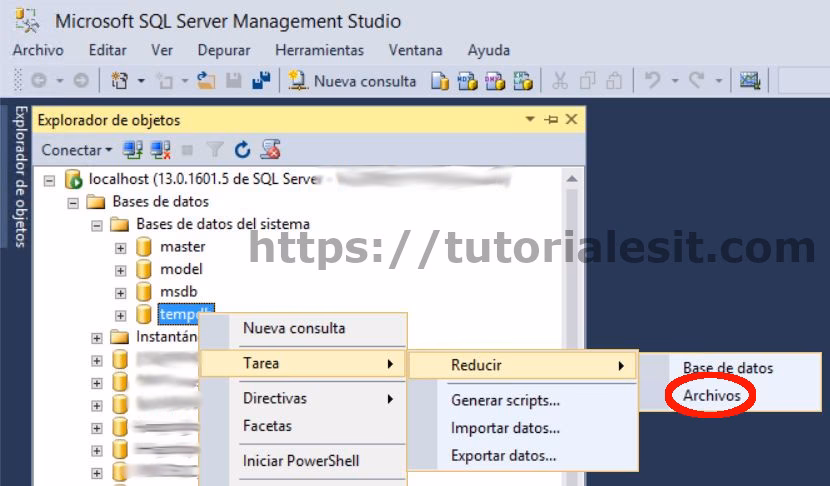Open the Redo history dropdown arrow

719,81
